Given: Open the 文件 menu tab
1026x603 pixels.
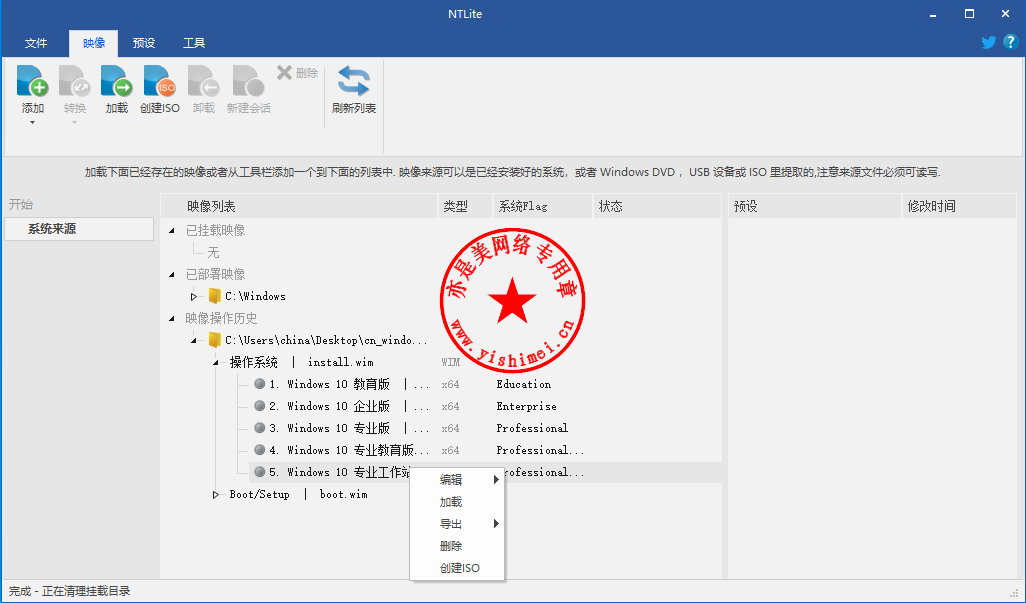Looking at the screenshot, I should 36,43.
